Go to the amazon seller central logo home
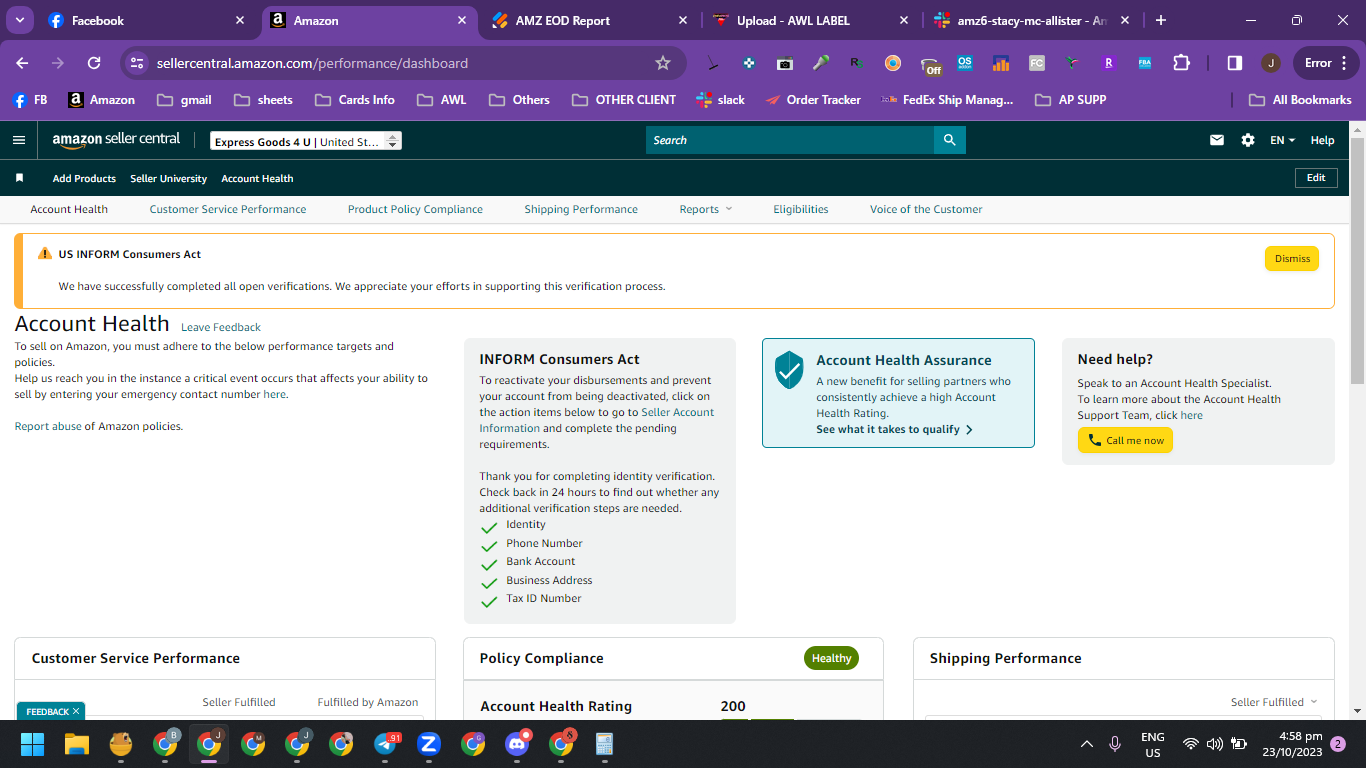Image resolution: width=1366 pixels, height=768 pixels. [116, 140]
